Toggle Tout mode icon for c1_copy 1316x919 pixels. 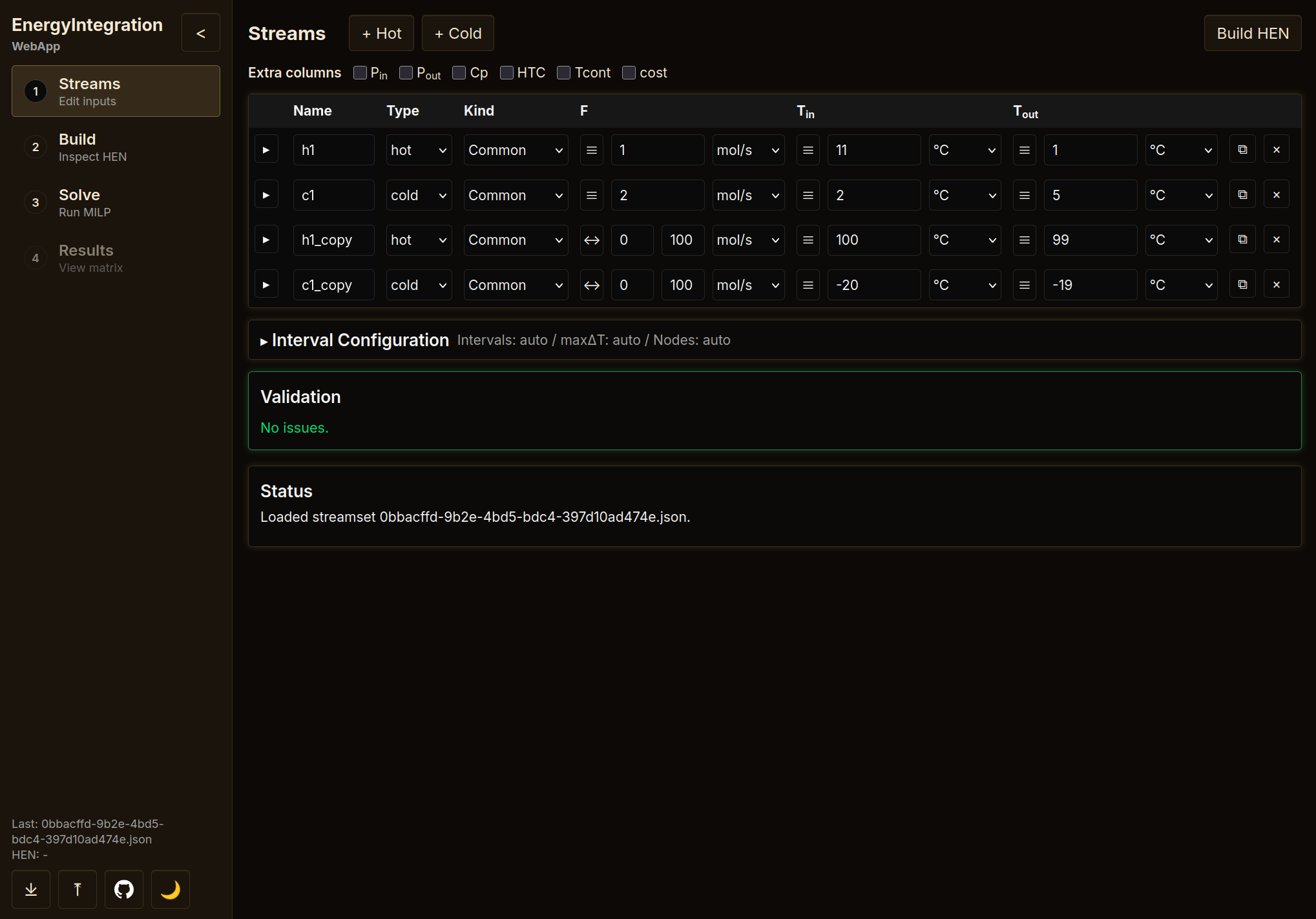(1025, 285)
